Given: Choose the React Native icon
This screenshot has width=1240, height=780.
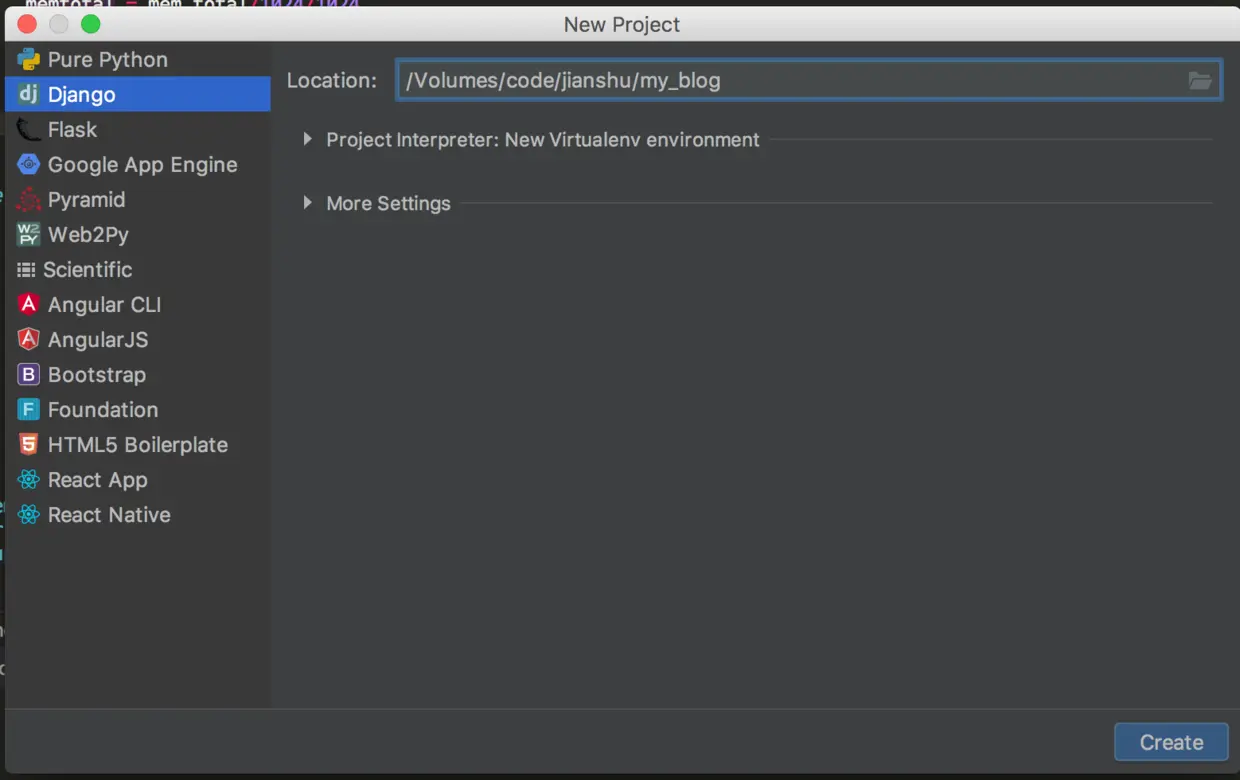Looking at the screenshot, I should click(28, 515).
